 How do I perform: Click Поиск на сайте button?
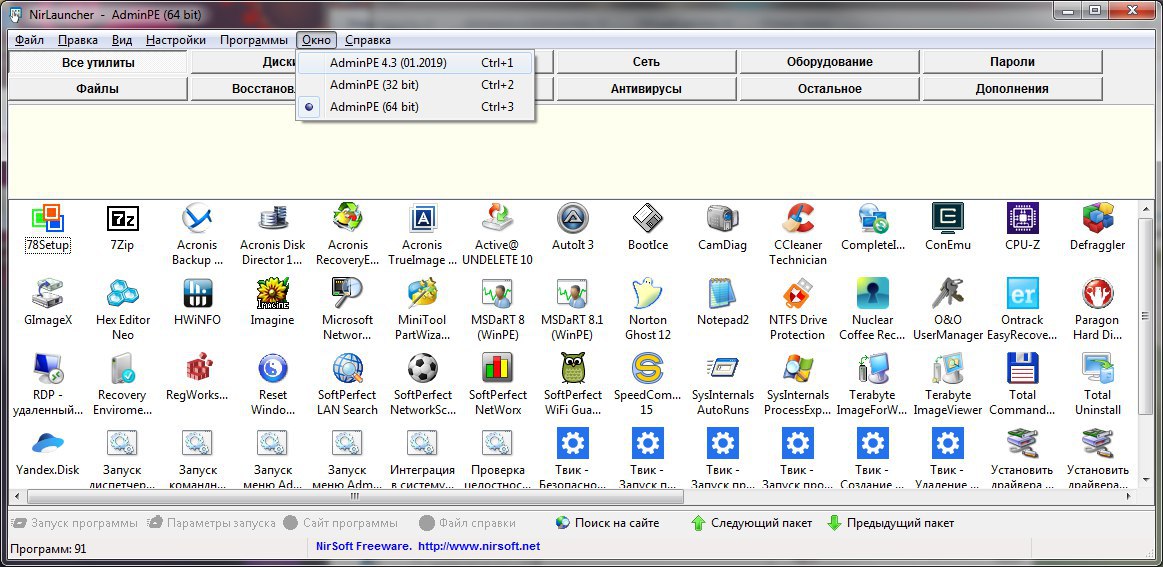pyautogui.click(x=607, y=523)
